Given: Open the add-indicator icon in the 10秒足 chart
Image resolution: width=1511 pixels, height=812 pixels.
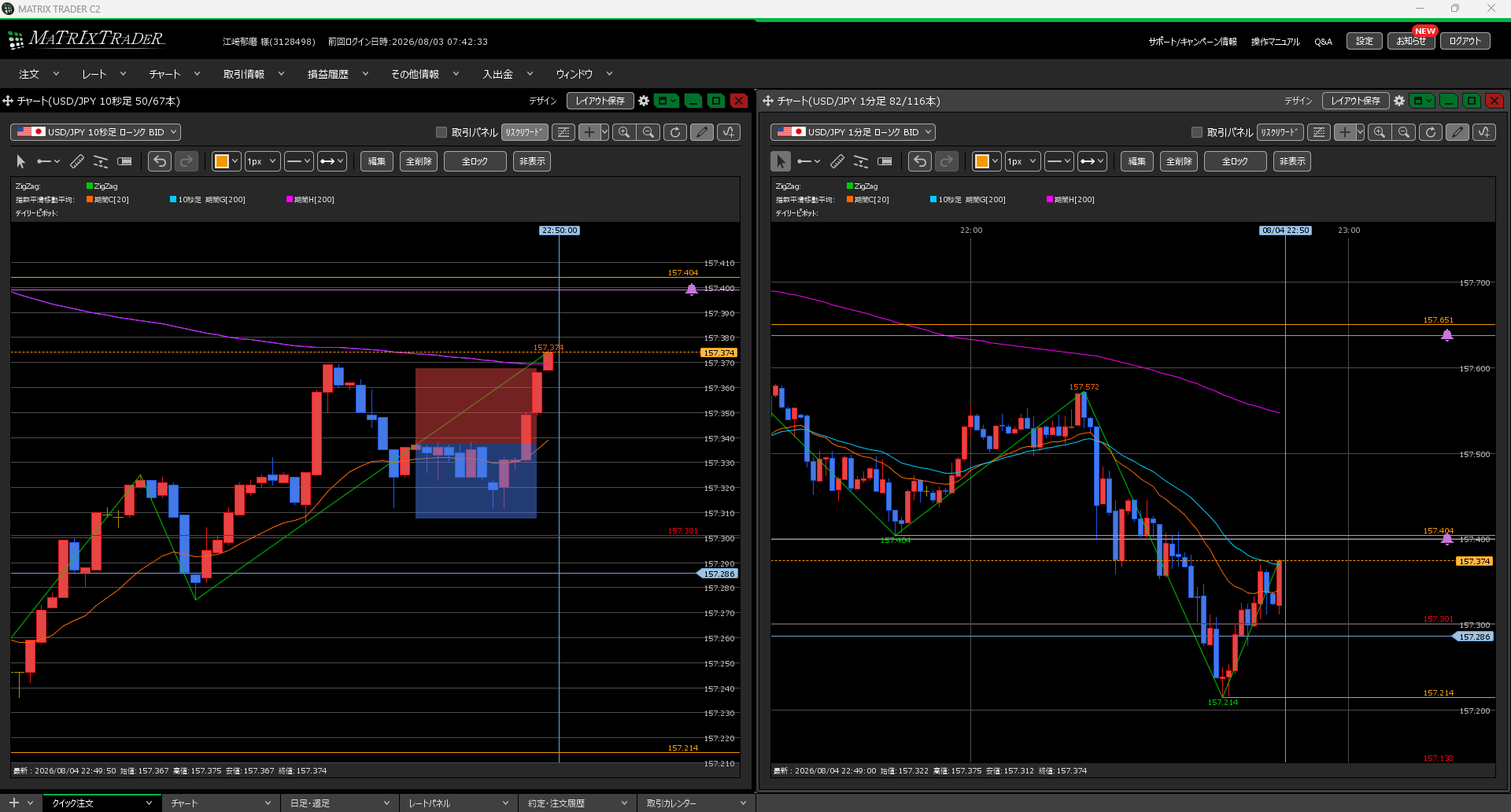Looking at the screenshot, I should coord(729,132).
